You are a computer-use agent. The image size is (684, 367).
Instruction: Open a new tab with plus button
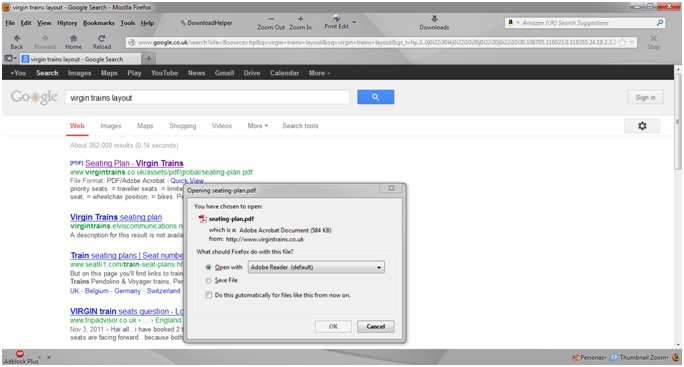149,58
